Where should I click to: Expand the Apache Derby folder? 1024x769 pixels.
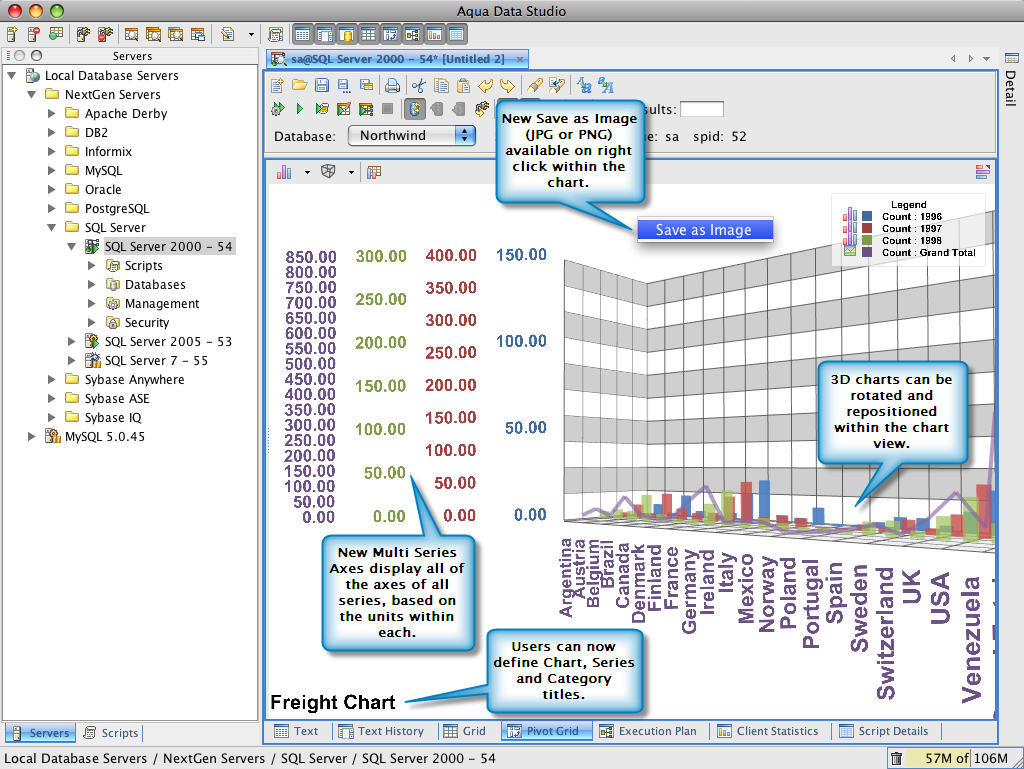pyautogui.click(x=52, y=114)
